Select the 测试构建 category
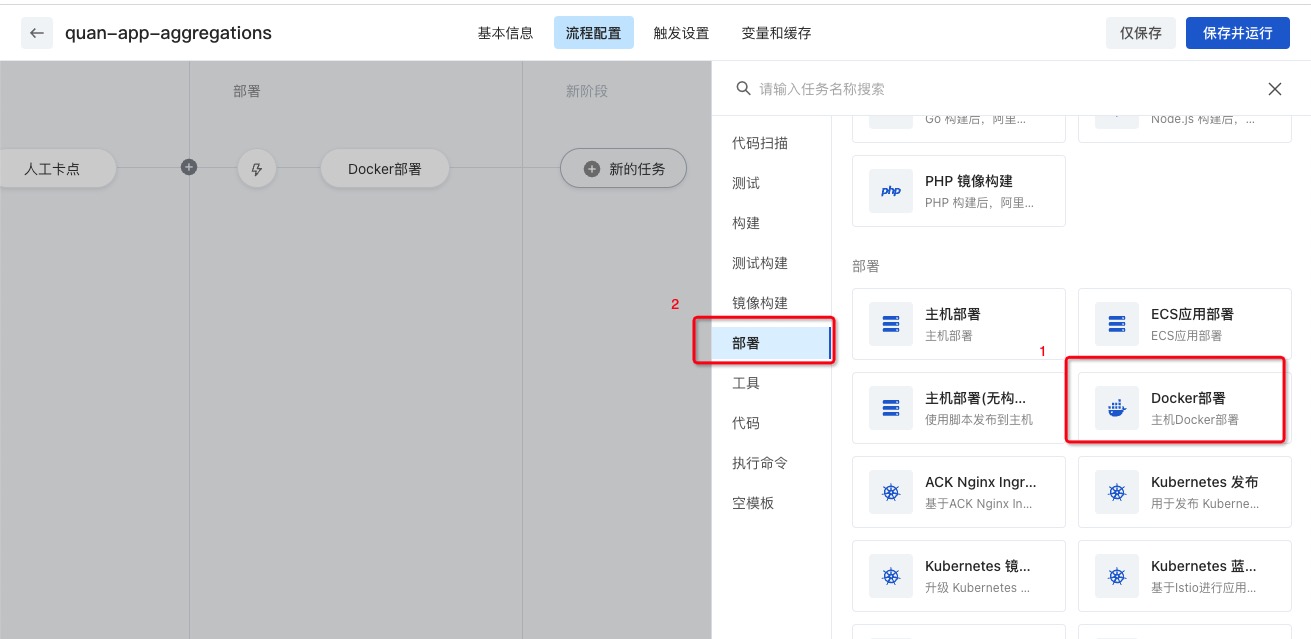The image size is (1311, 639). pos(760,263)
